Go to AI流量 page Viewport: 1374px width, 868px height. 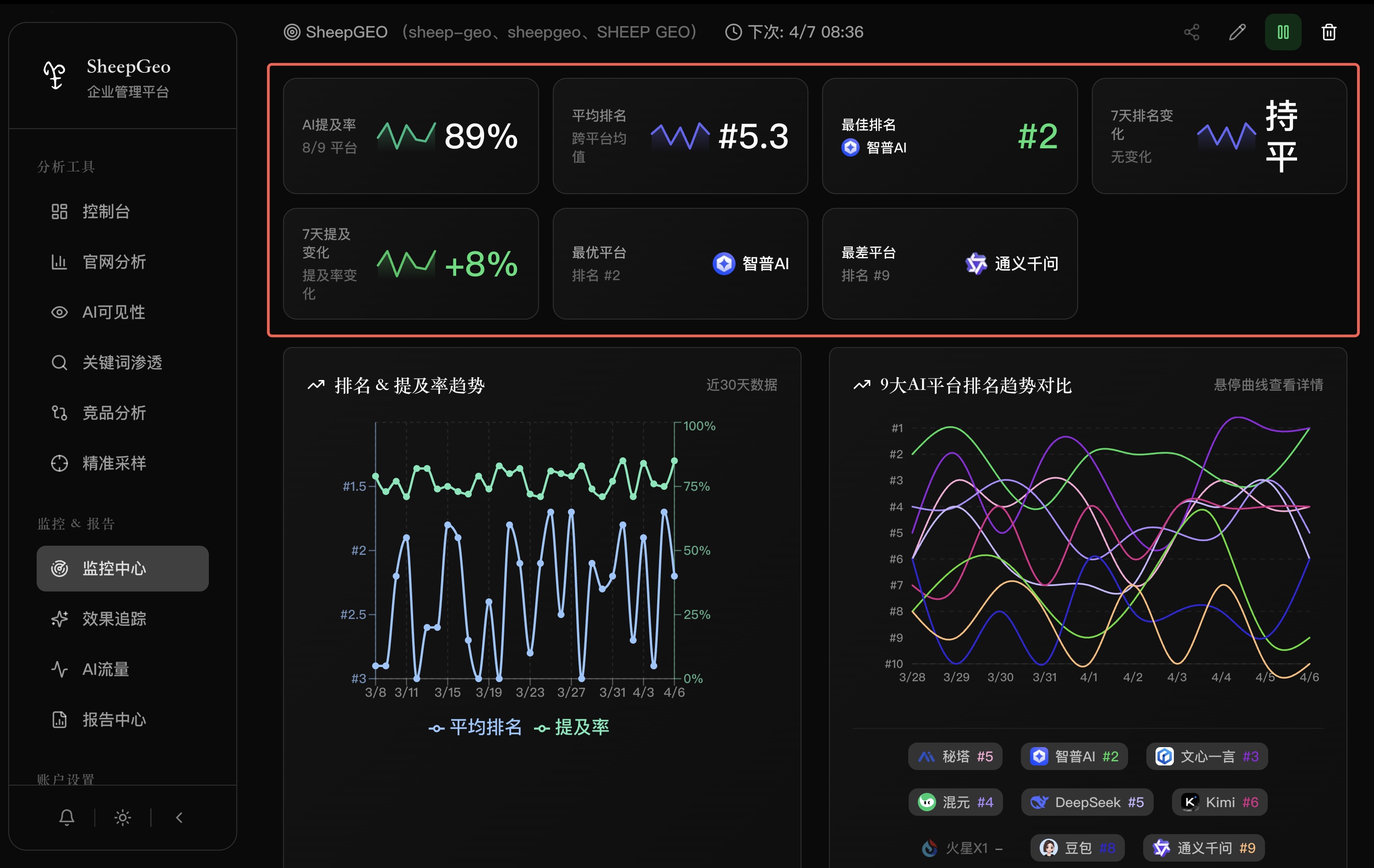pyautogui.click(x=123, y=669)
